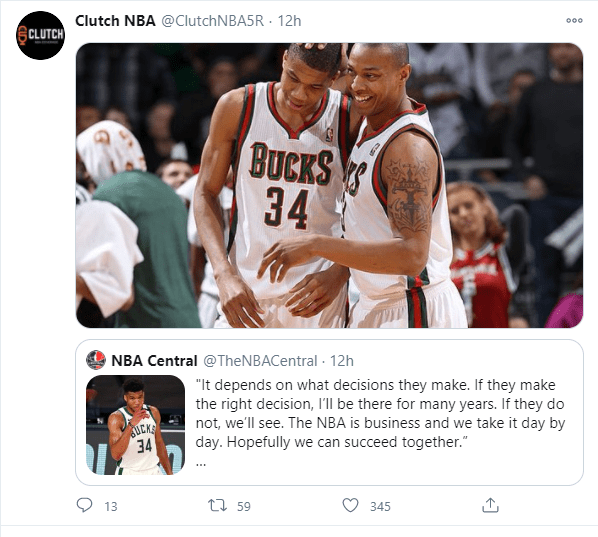The width and height of the screenshot is (598, 537).
Task: Click the like count 345
Action: tap(380, 506)
